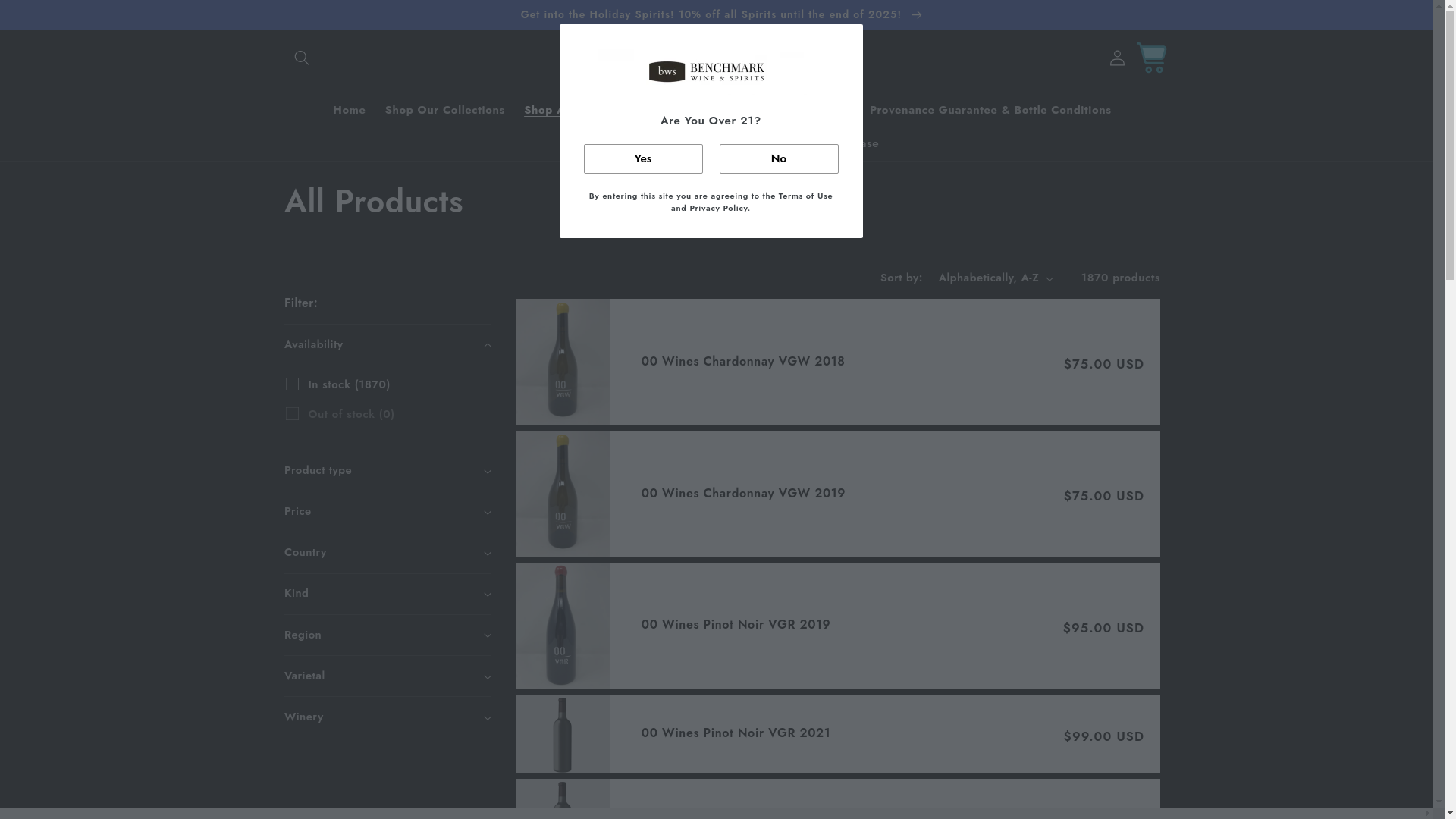Click the All Products heading
The height and width of the screenshot is (819, 1456).
pos(373,202)
